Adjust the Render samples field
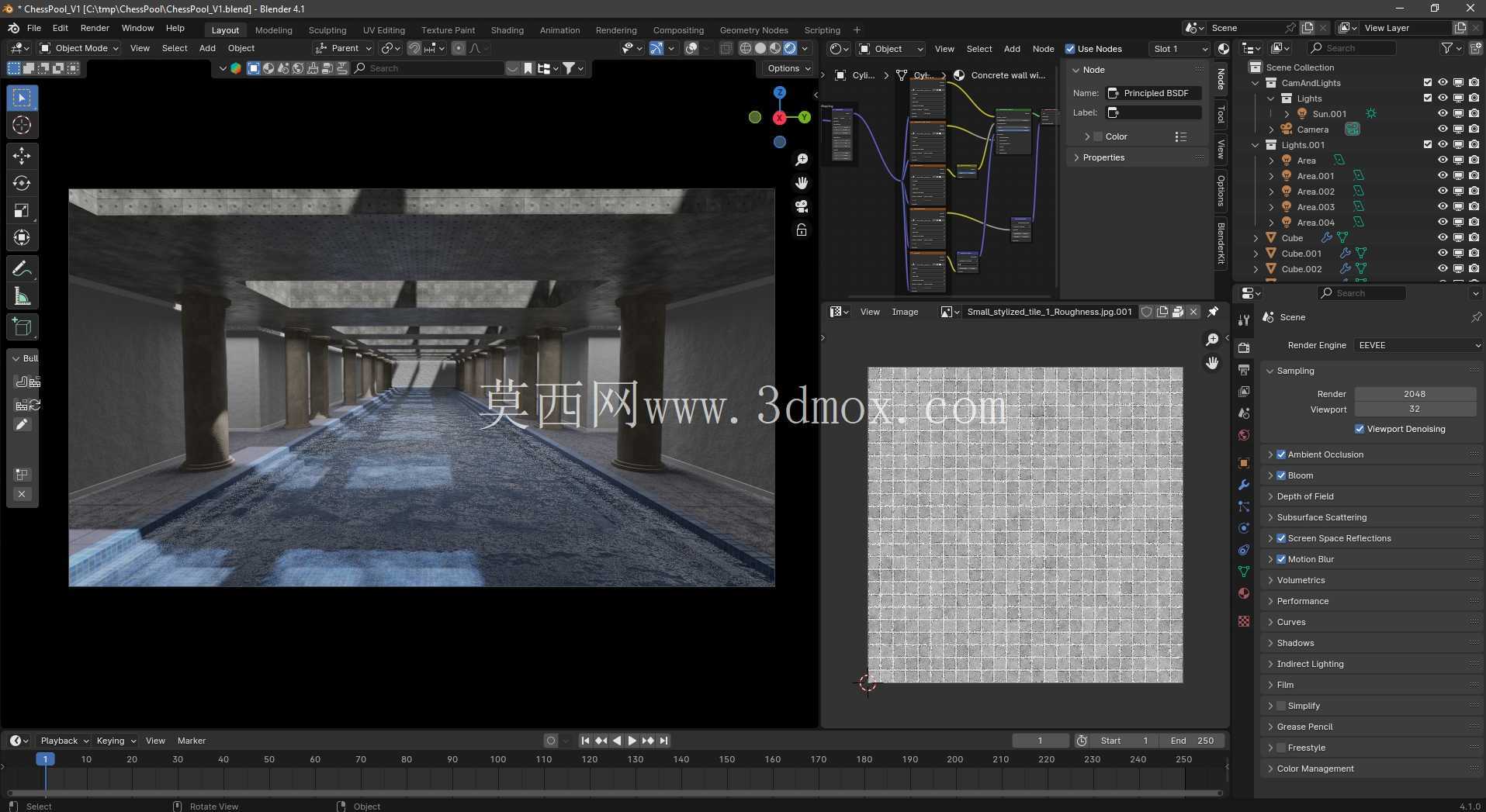 point(1415,394)
